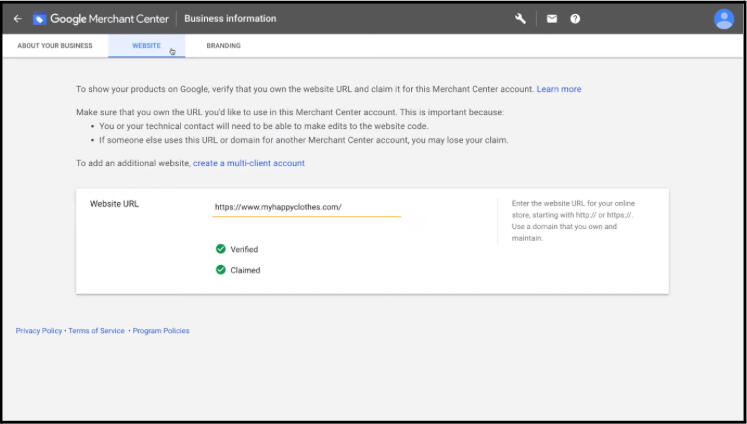Viewport: 747px width, 424px height.
Task: Click the green Claimed checkmark icon
Action: pyautogui.click(x=220, y=269)
